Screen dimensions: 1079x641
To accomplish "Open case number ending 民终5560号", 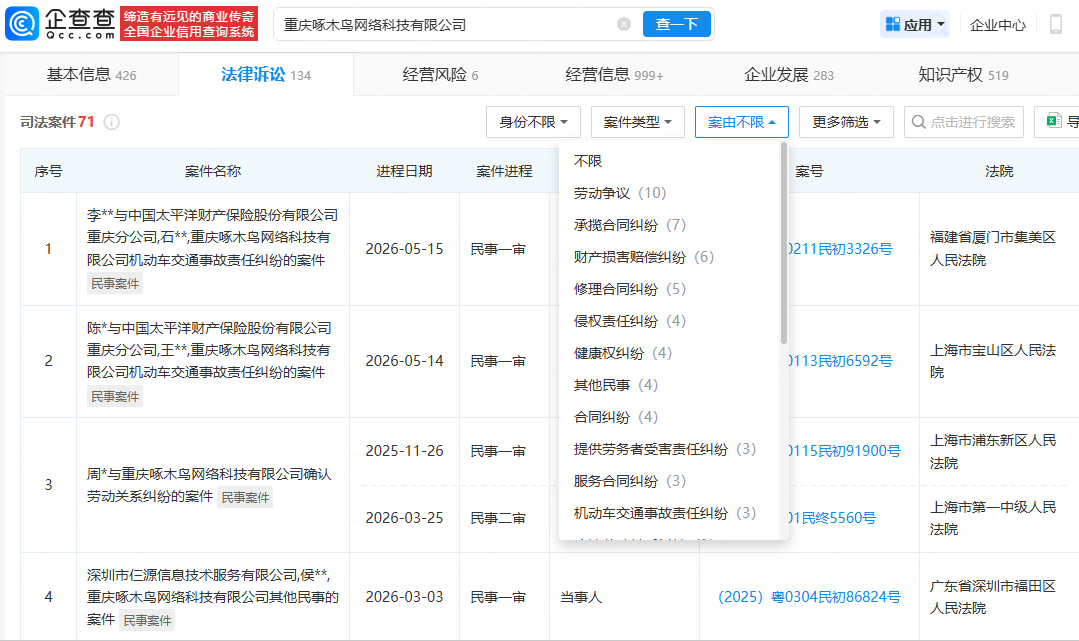I will 833,518.
